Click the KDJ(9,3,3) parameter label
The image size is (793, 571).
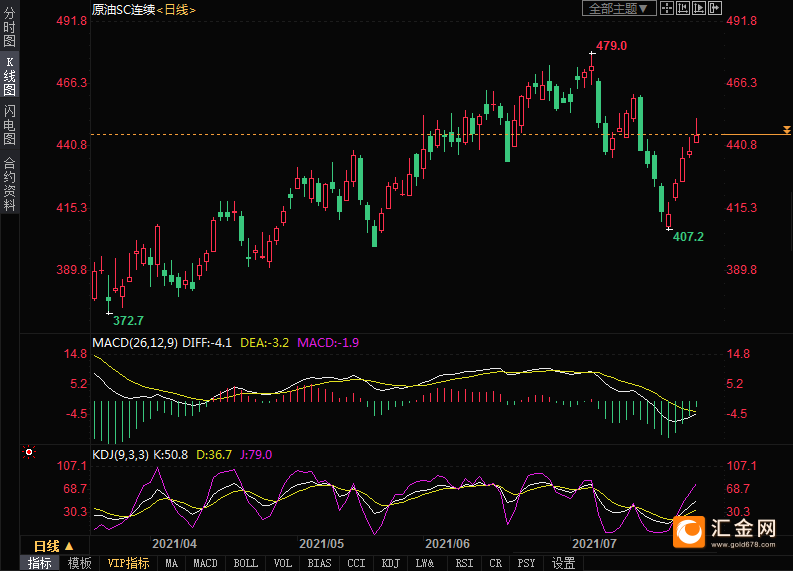tap(120, 455)
